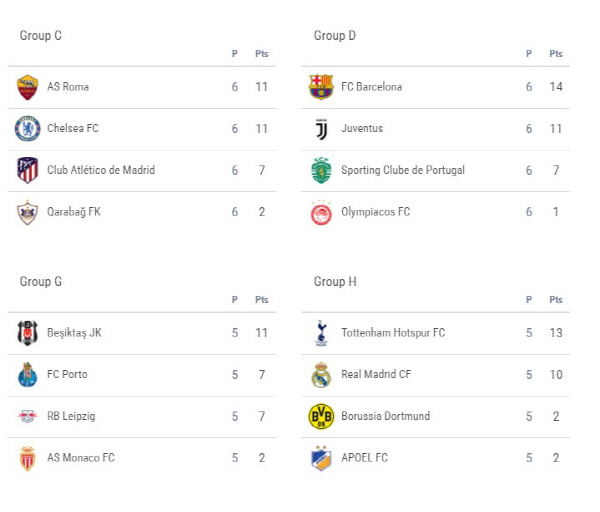The width and height of the screenshot is (600, 512).
Task: Open the Sporting Clube de Portugal link
Action: (x=403, y=170)
